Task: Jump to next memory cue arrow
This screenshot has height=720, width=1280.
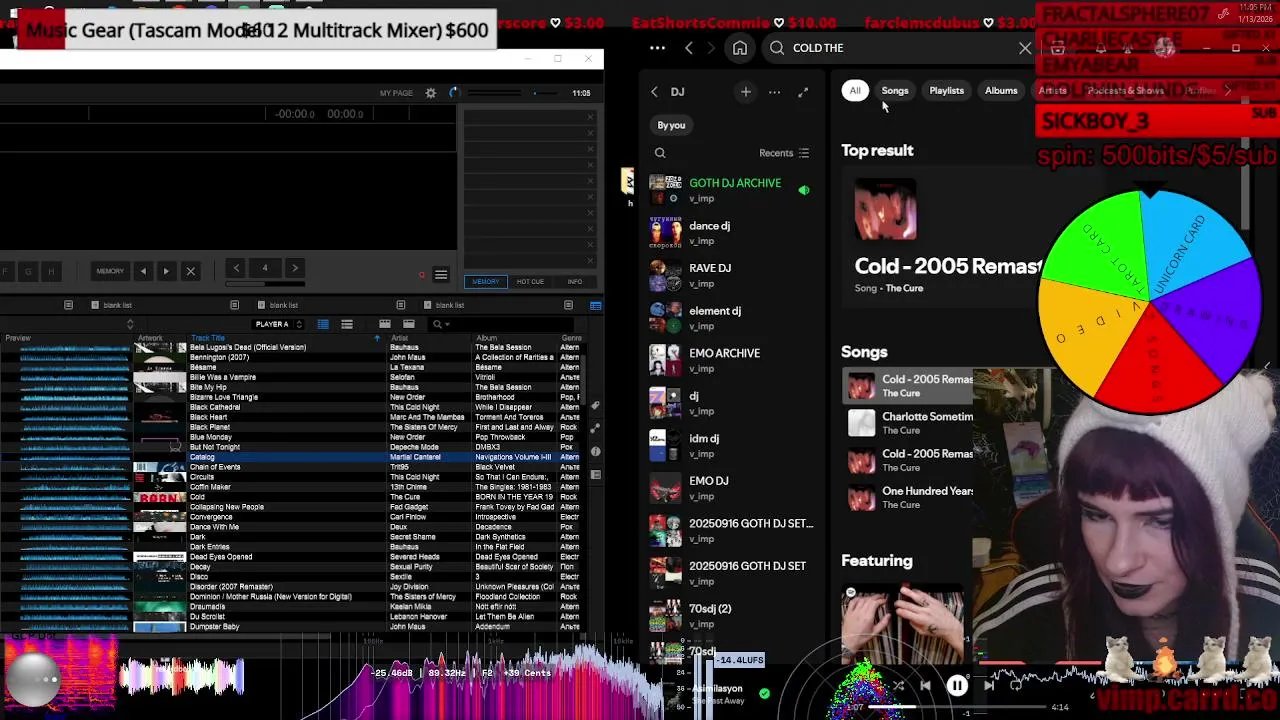Action: (x=166, y=271)
